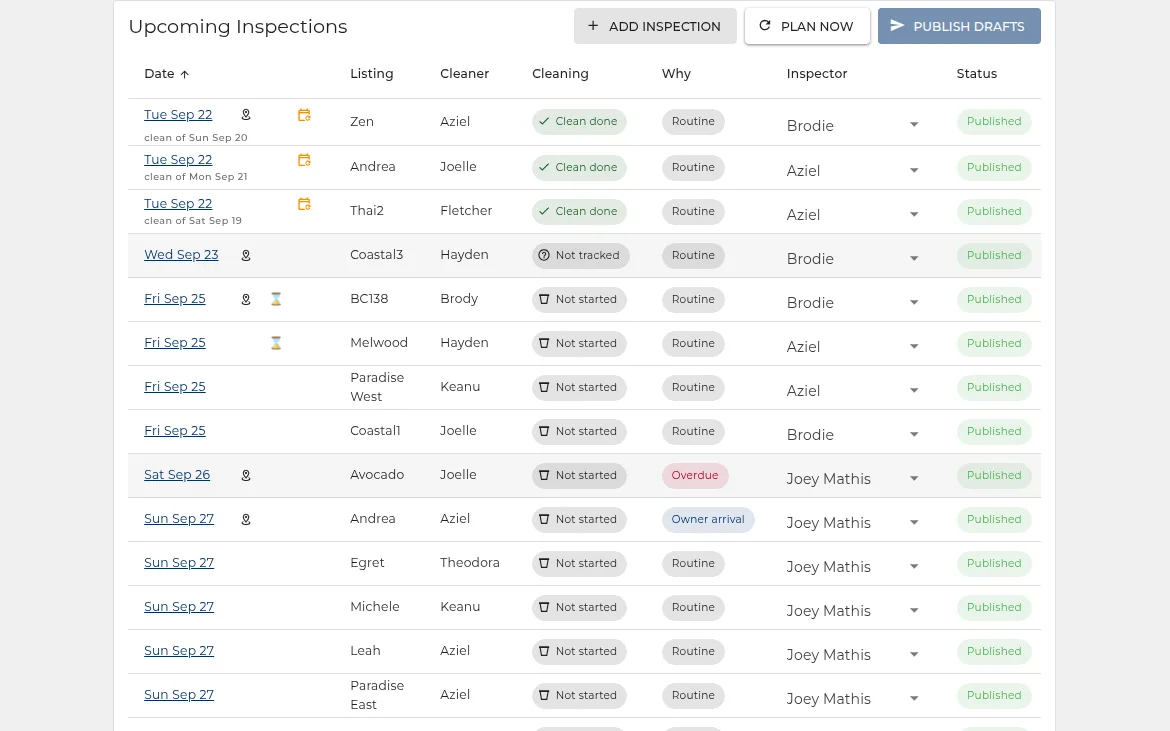The width and height of the screenshot is (1170, 731).
Task: Open the inspector dropdown for the Leah row
Action: [914, 654]
